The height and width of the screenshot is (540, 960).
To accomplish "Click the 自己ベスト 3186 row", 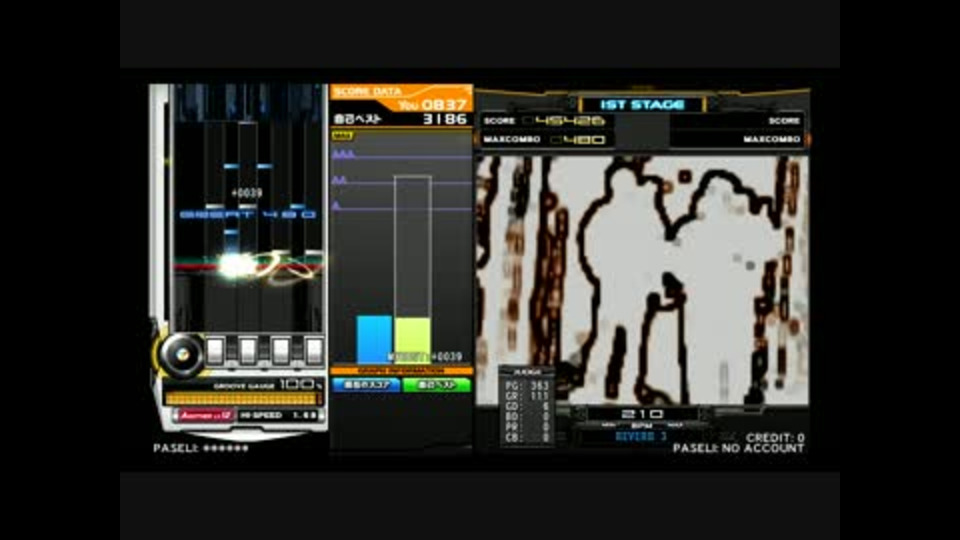I will pyautogui.click(x=401, y=119).
